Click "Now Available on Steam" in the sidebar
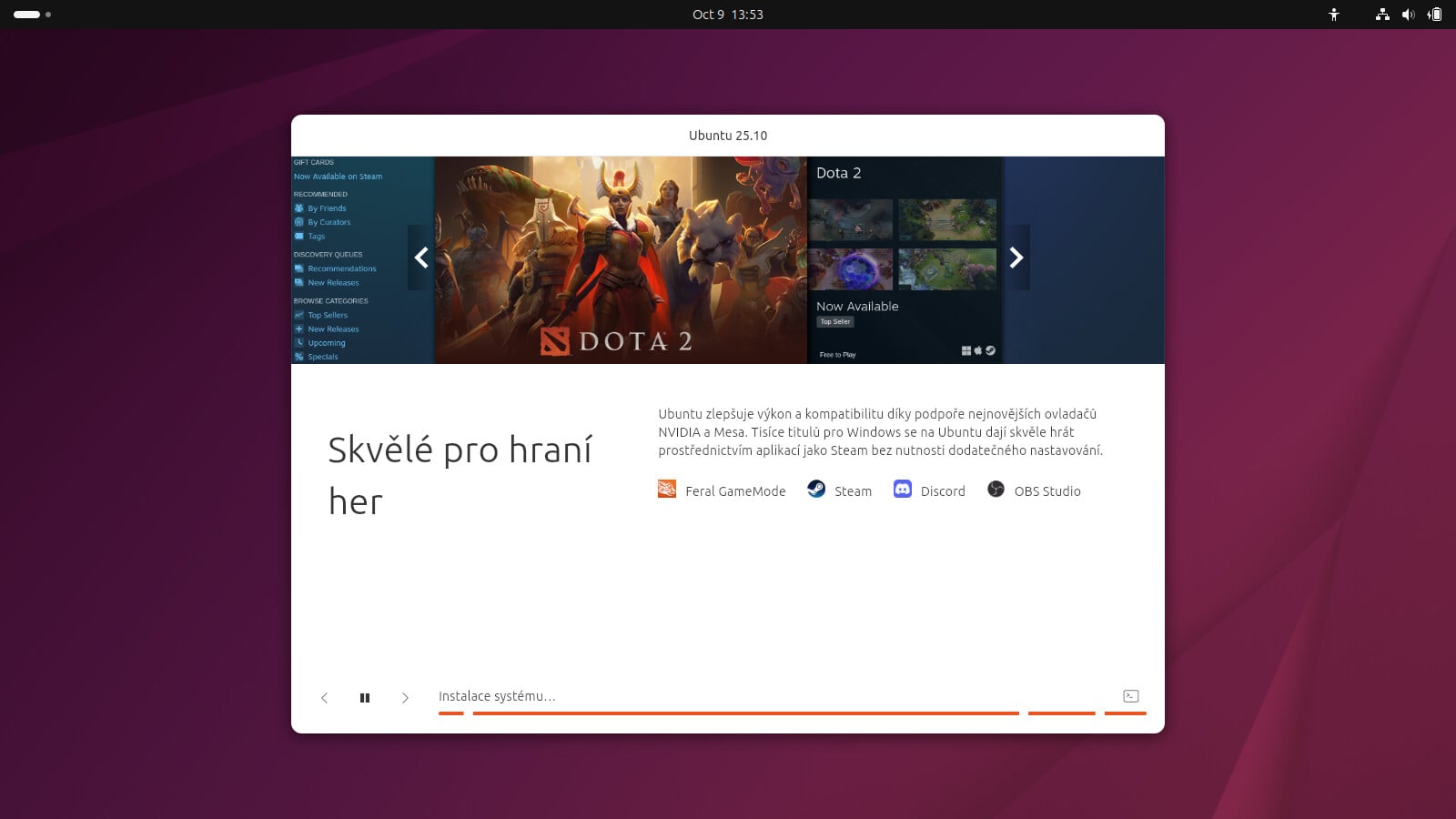Screen dimensions: 1456x819 [338, 177]
